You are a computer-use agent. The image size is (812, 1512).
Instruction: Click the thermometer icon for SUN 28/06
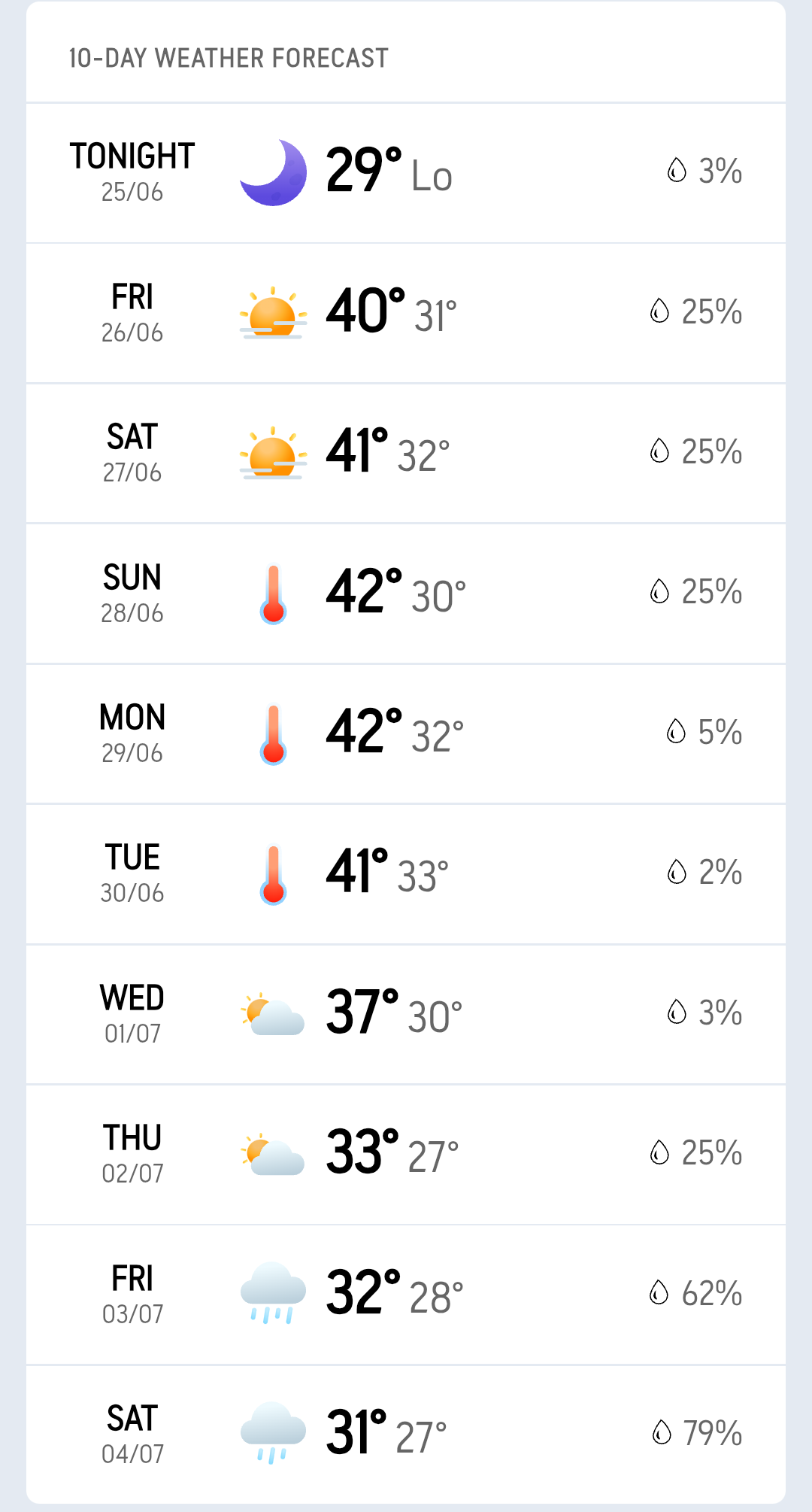coord(273,594)
